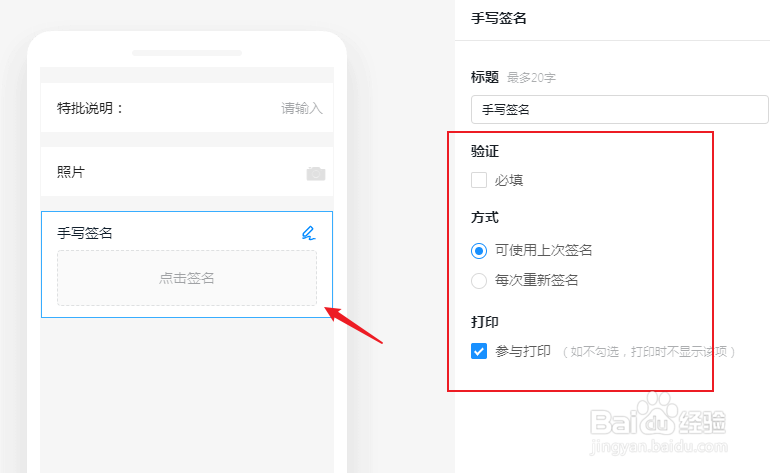Click the 如不勾选 print hint text
Screen dimensions: 770x473
(x=648, y=352)
